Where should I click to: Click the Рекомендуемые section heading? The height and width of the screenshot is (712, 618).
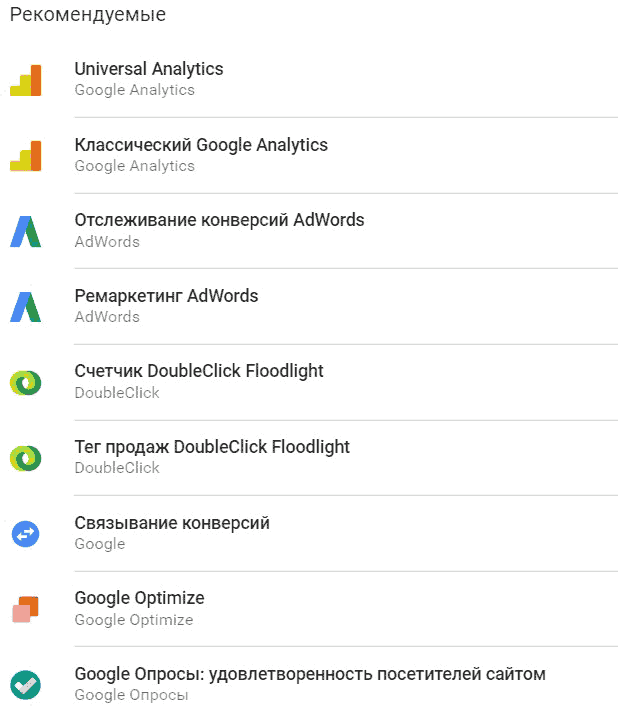pos(88,15)
